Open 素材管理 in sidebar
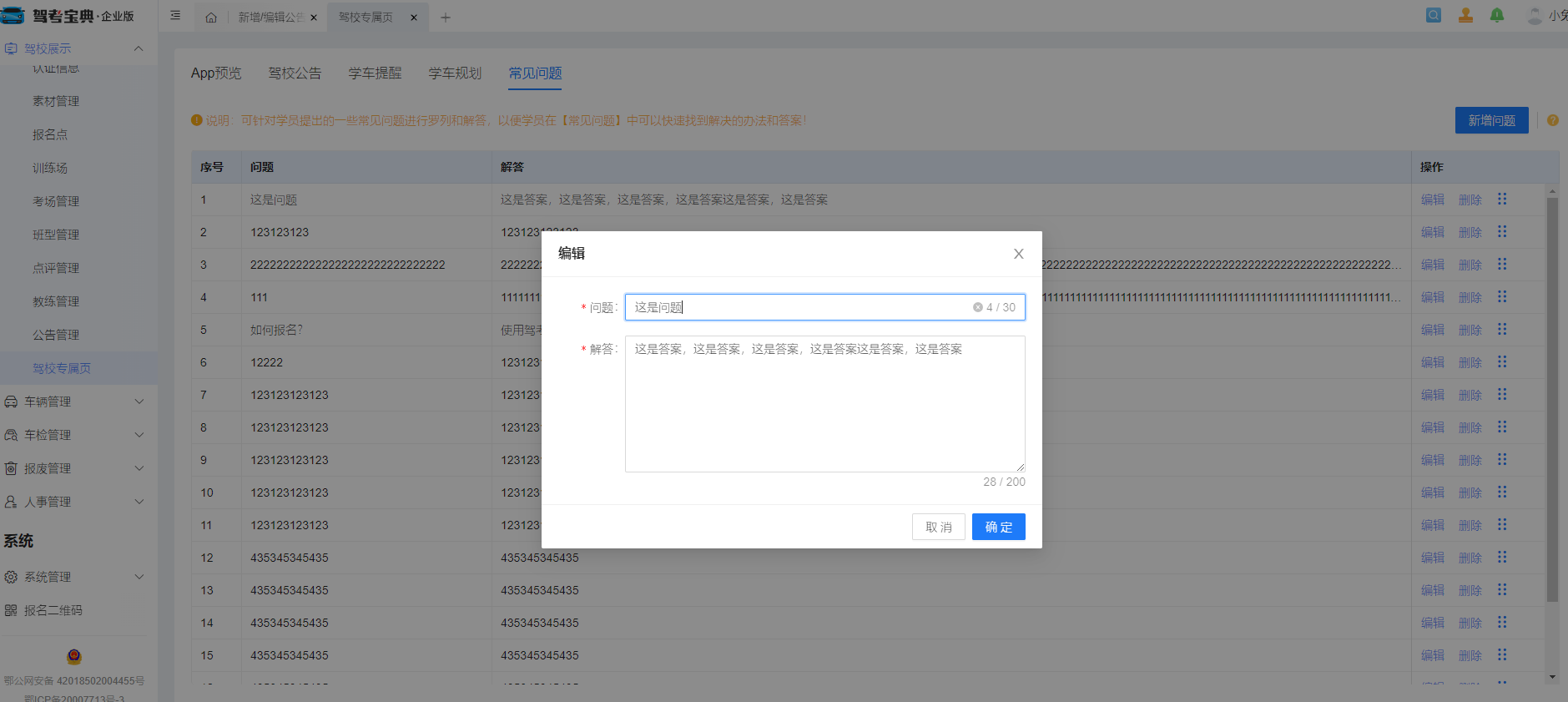The image size is (1568, 702). 56,101
